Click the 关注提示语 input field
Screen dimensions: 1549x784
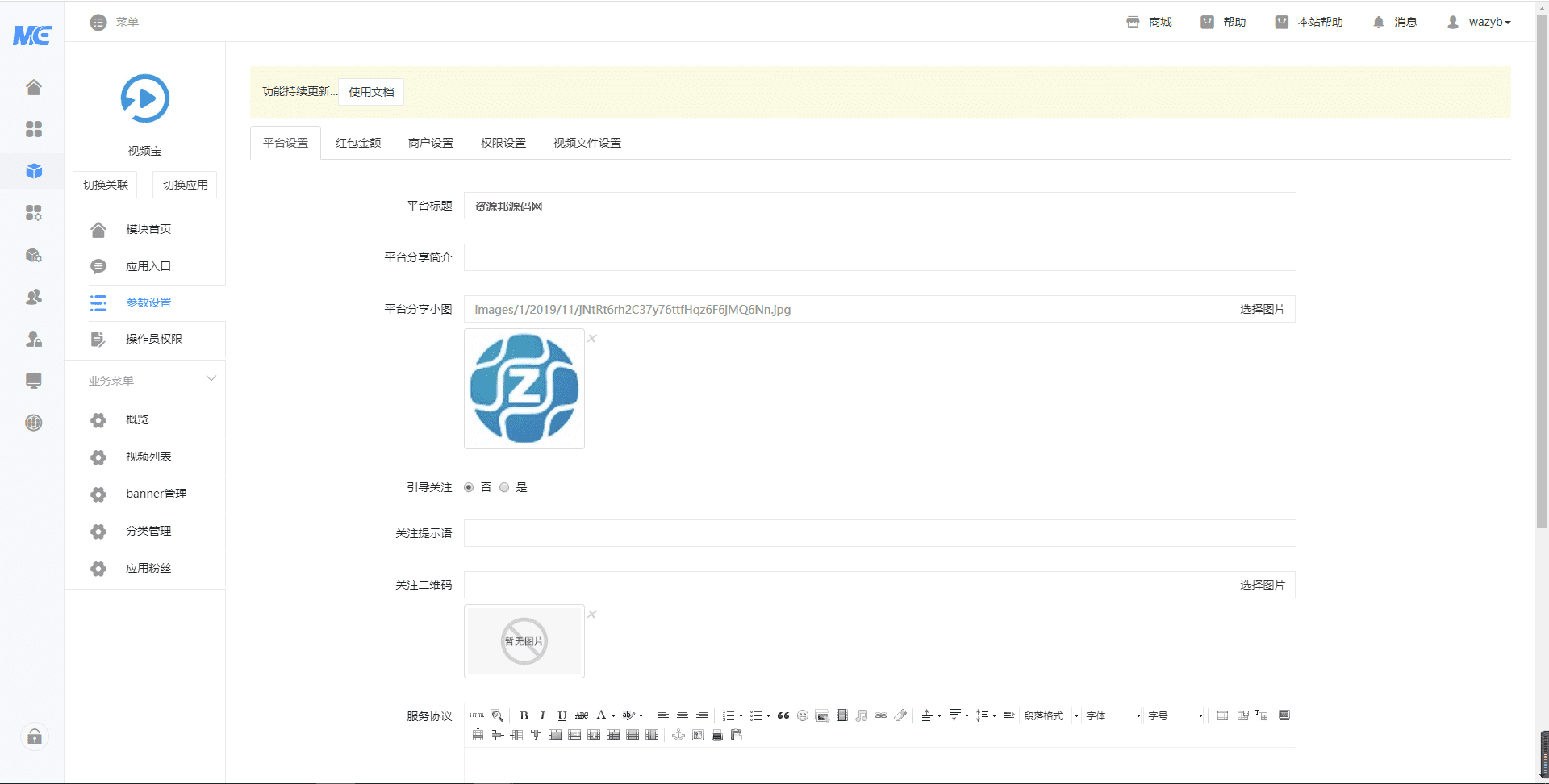tap(880, 533)
